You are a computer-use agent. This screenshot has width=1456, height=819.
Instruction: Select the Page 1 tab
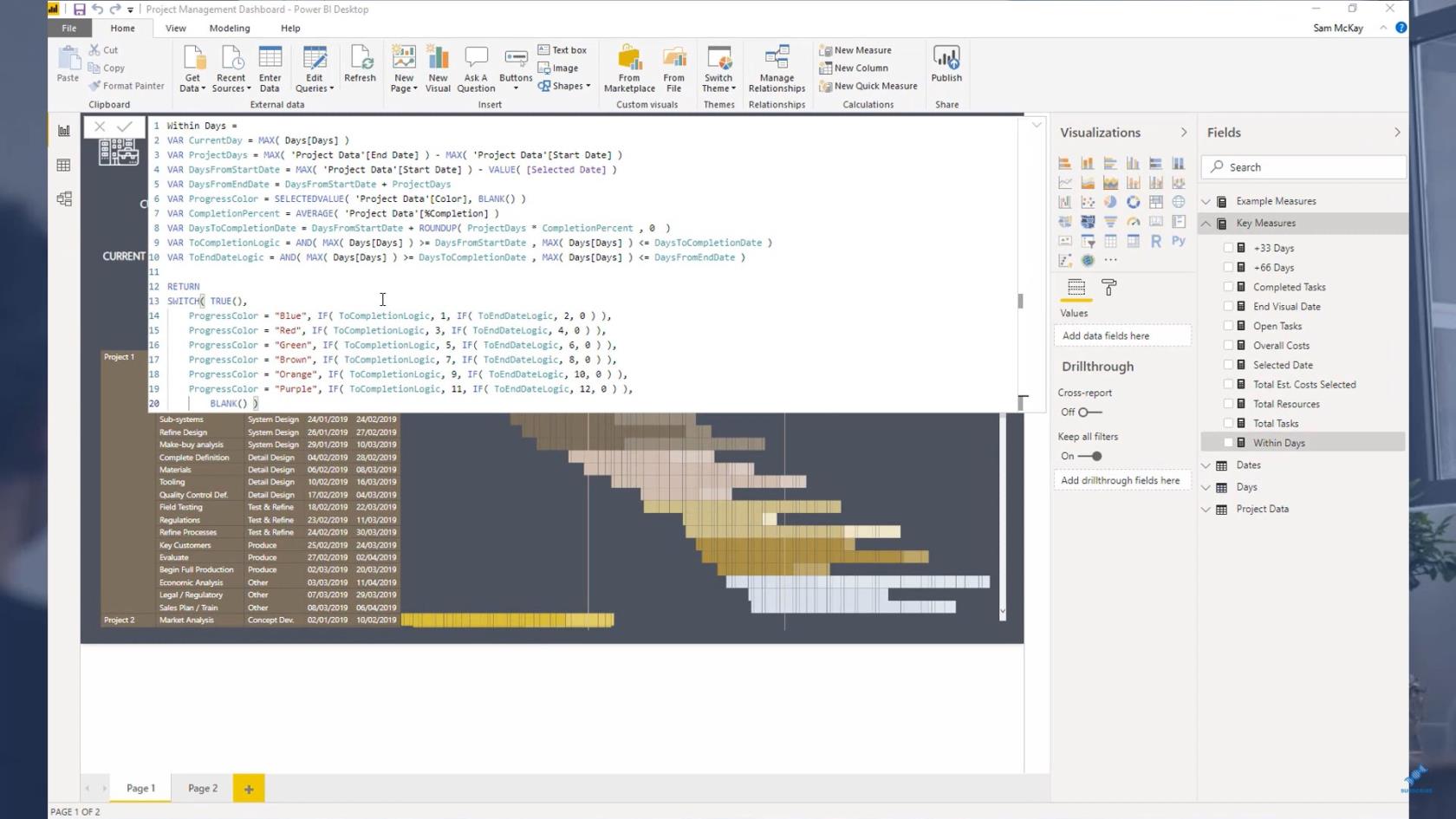pos(140,789)
